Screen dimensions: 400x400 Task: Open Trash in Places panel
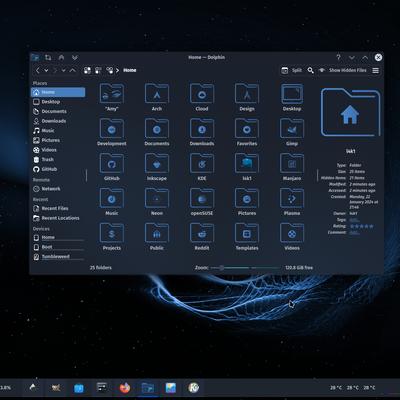[x=58, y=160]
